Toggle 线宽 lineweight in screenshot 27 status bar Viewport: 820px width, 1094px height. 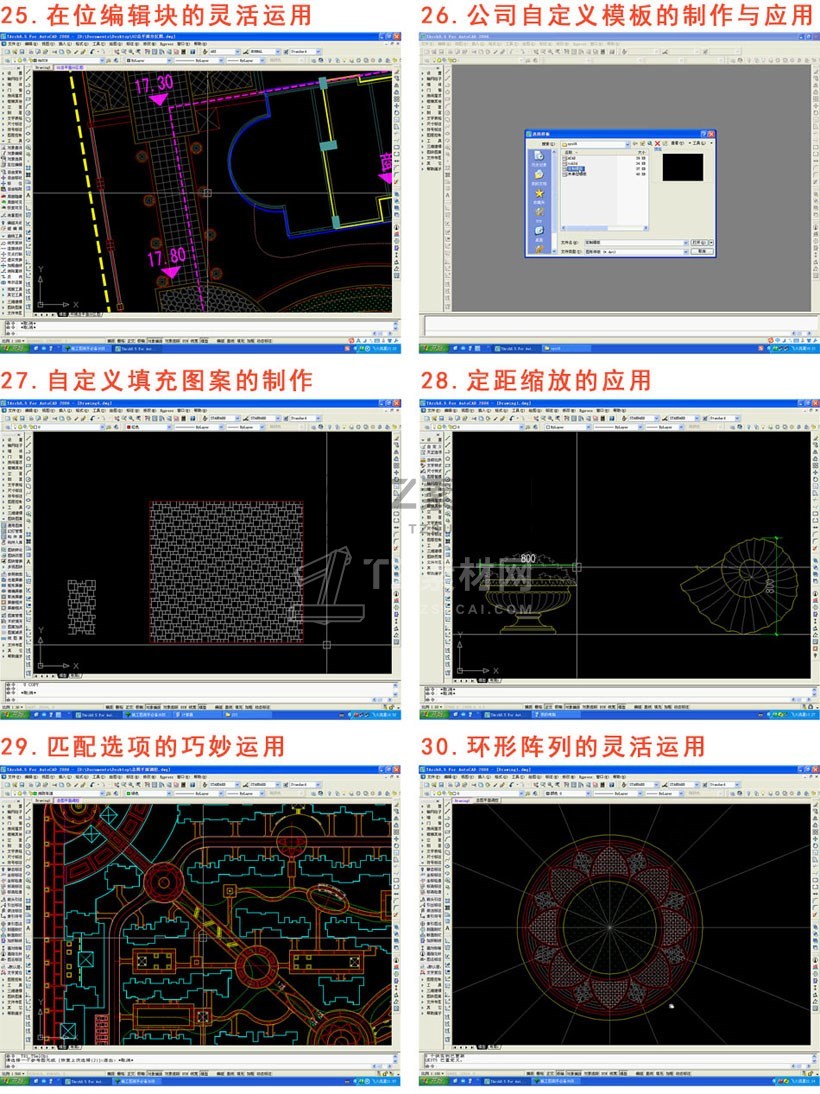[x=193, y=707]
